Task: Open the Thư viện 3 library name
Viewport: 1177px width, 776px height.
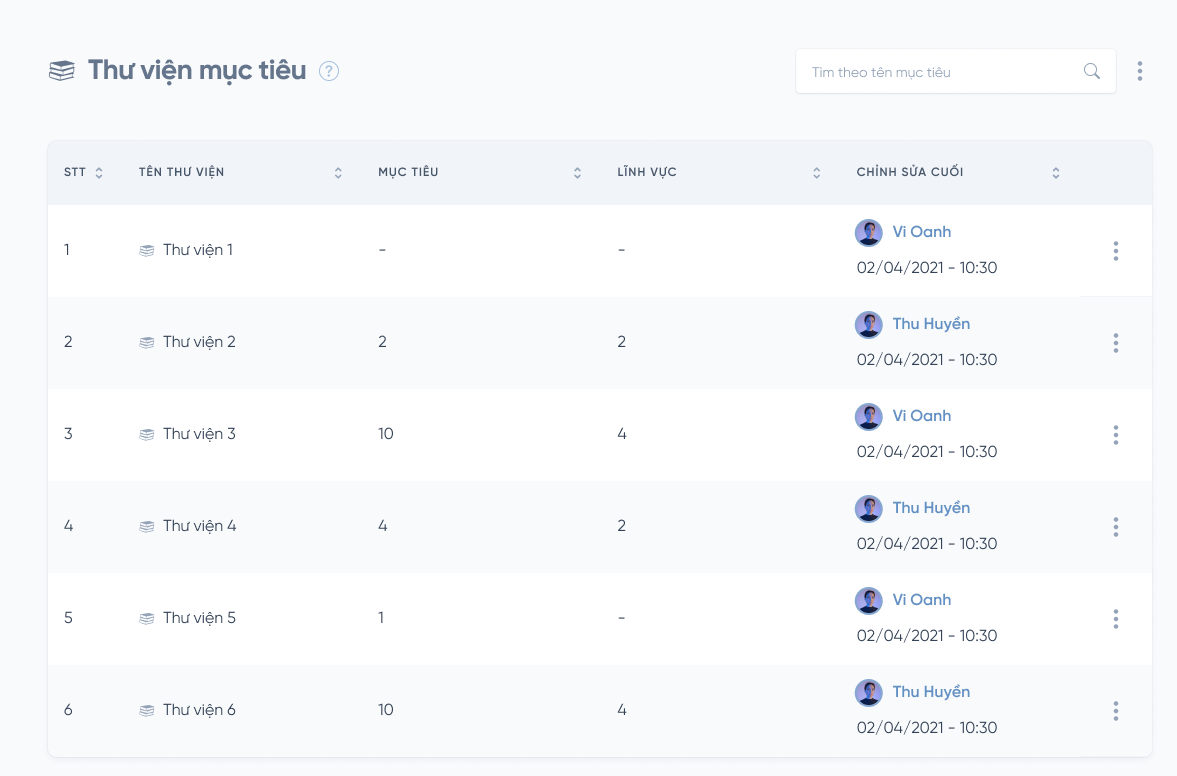Action: (199, 434)
